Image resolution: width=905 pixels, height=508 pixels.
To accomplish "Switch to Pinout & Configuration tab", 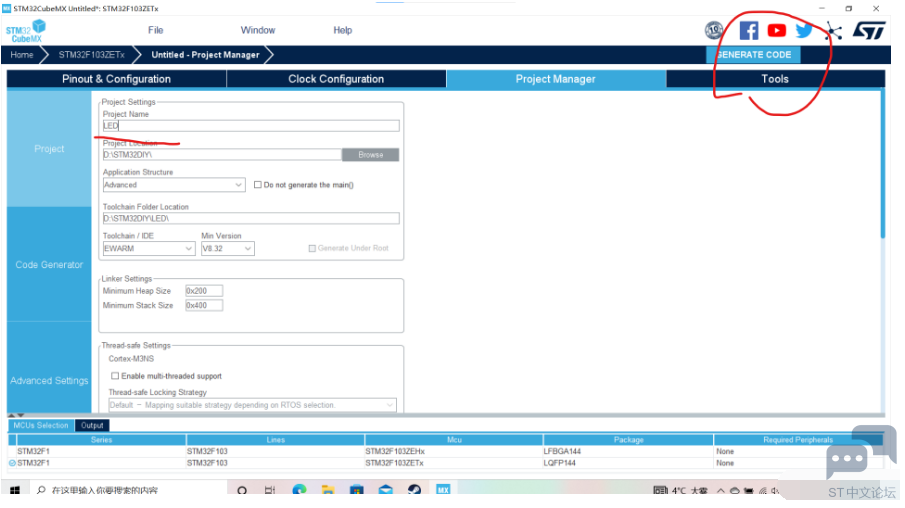I will (117, 79).
